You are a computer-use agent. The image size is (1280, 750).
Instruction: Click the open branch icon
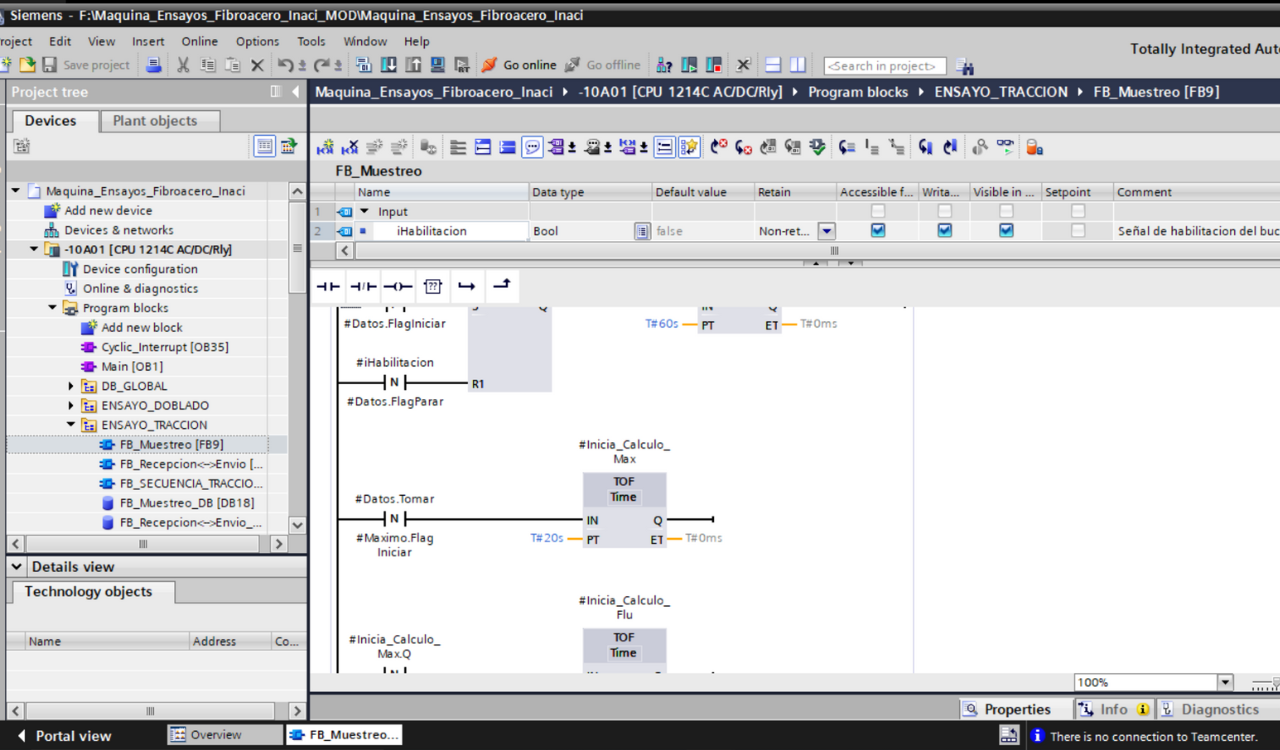[x=467, y=287]
